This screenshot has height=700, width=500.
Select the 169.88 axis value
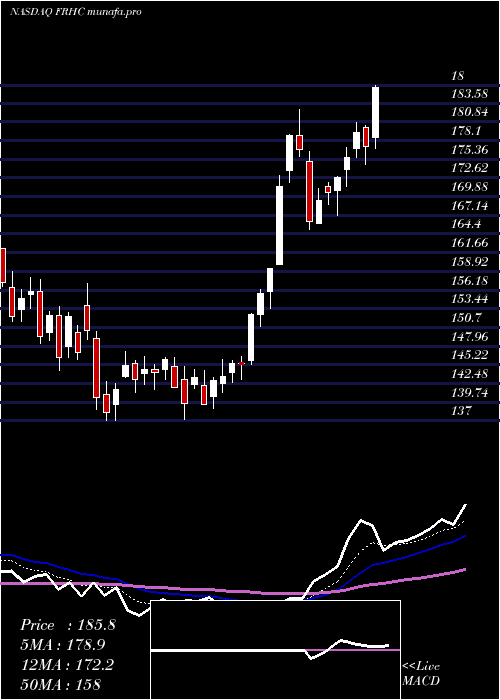pyautogui.click(x=470, y=187)
